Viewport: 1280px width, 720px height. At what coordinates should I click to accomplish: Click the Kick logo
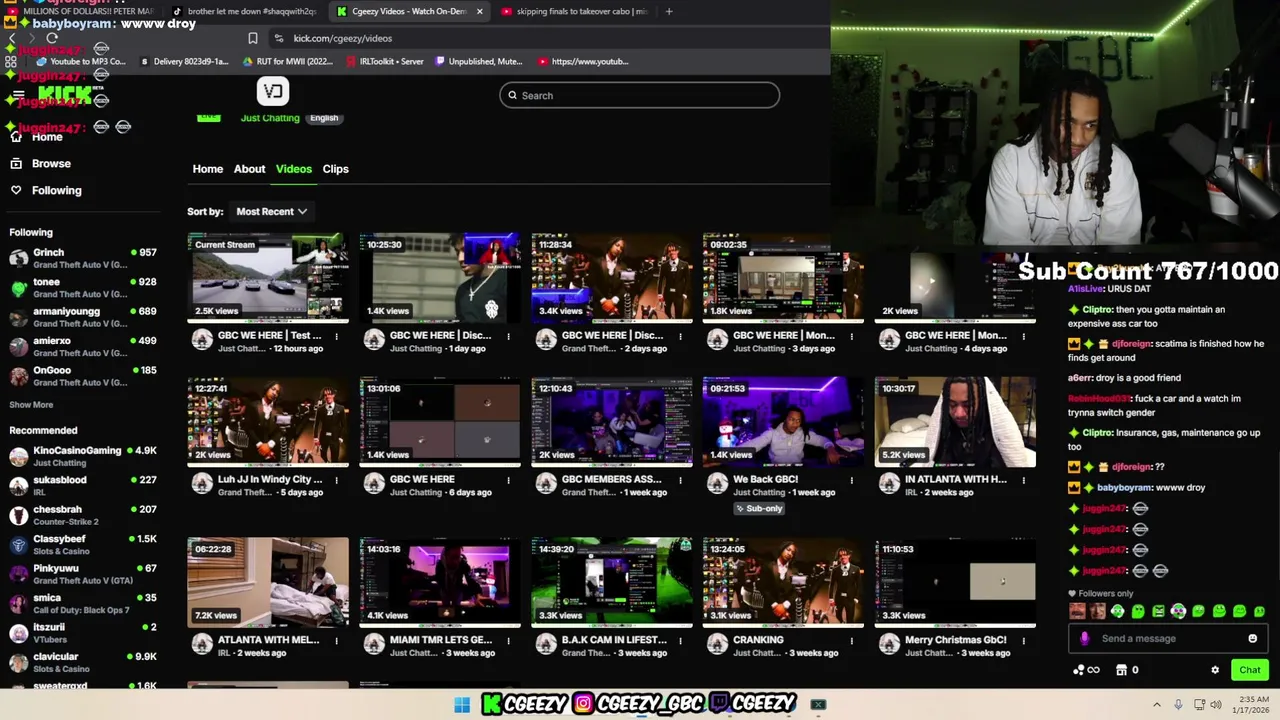(x=66, y=96)
